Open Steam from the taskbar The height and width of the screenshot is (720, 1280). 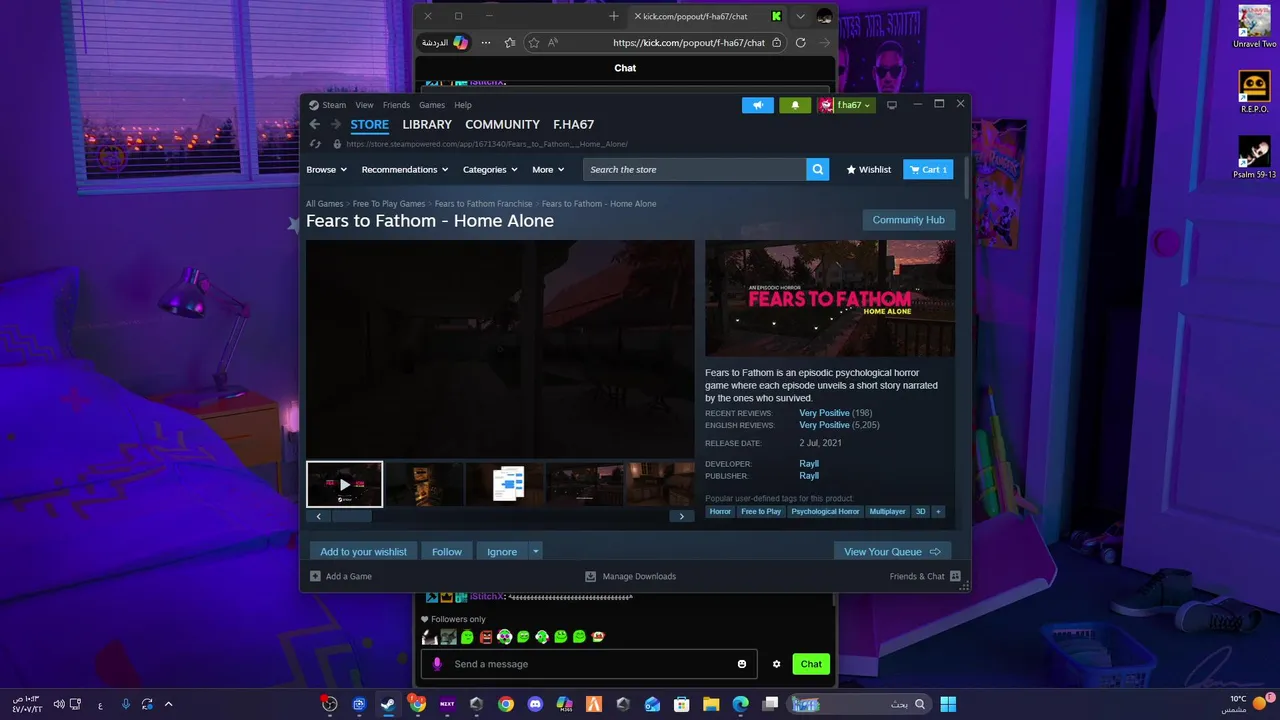[x=388, y=704]
